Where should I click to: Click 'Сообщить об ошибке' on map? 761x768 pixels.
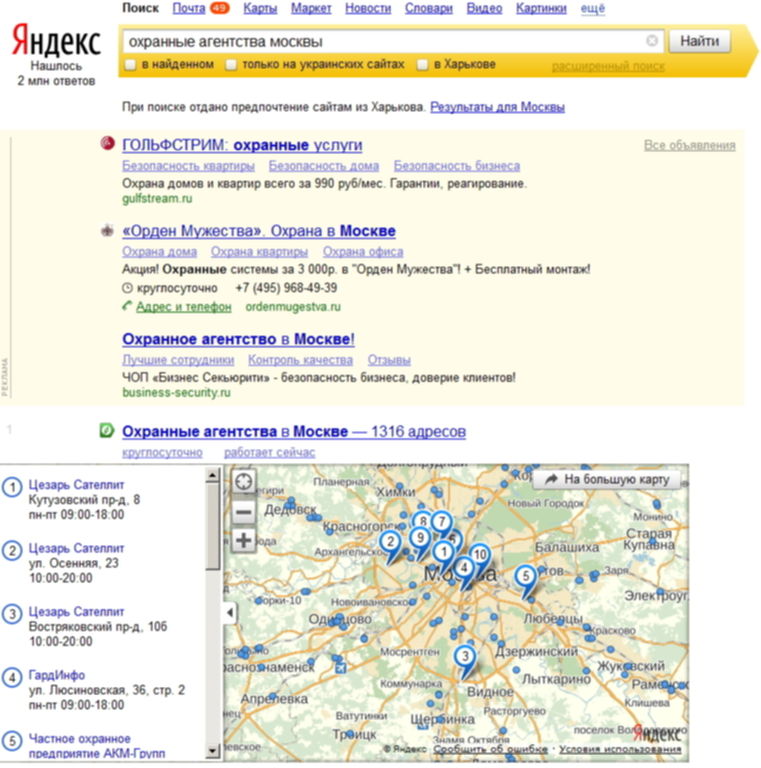pos(490,749)
